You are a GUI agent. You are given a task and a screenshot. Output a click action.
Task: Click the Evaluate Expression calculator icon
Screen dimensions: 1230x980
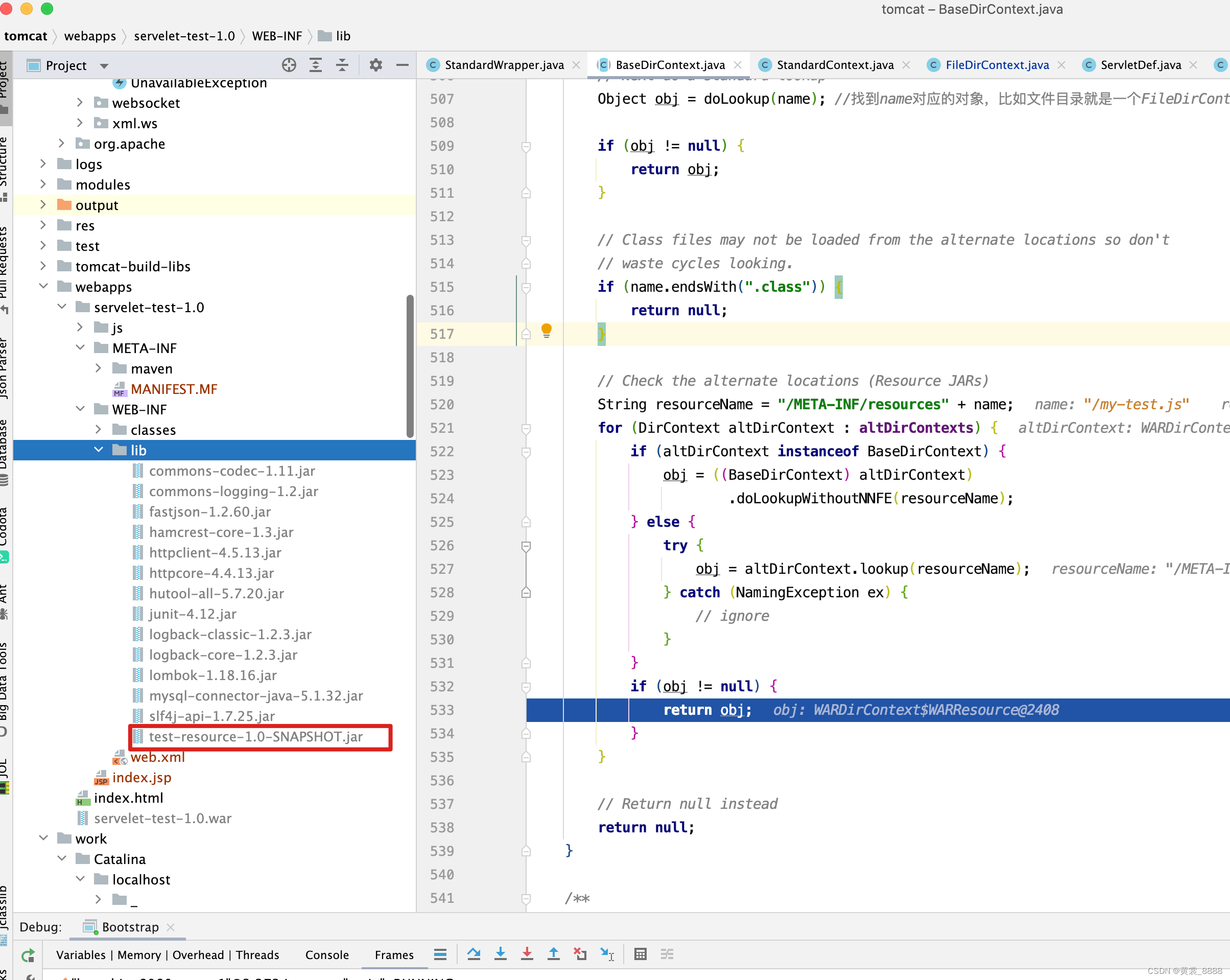click(640, 954)
